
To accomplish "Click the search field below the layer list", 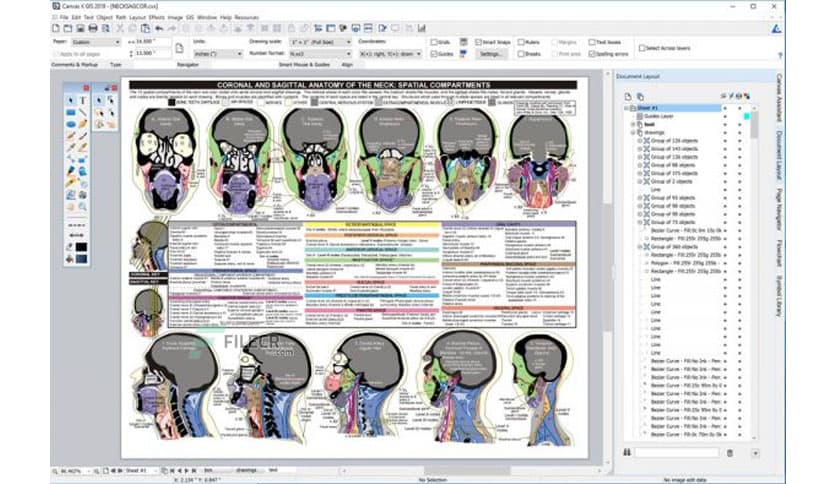I will 677,453.
